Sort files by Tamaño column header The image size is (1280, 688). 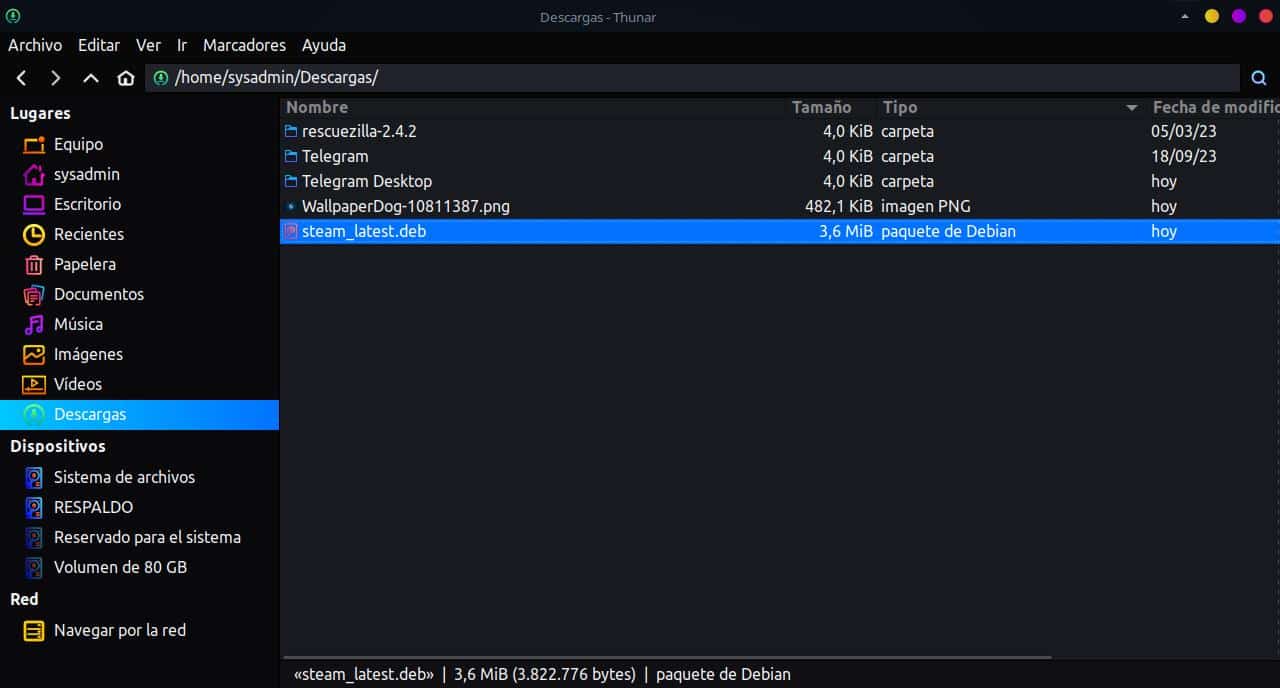[832, 107]
